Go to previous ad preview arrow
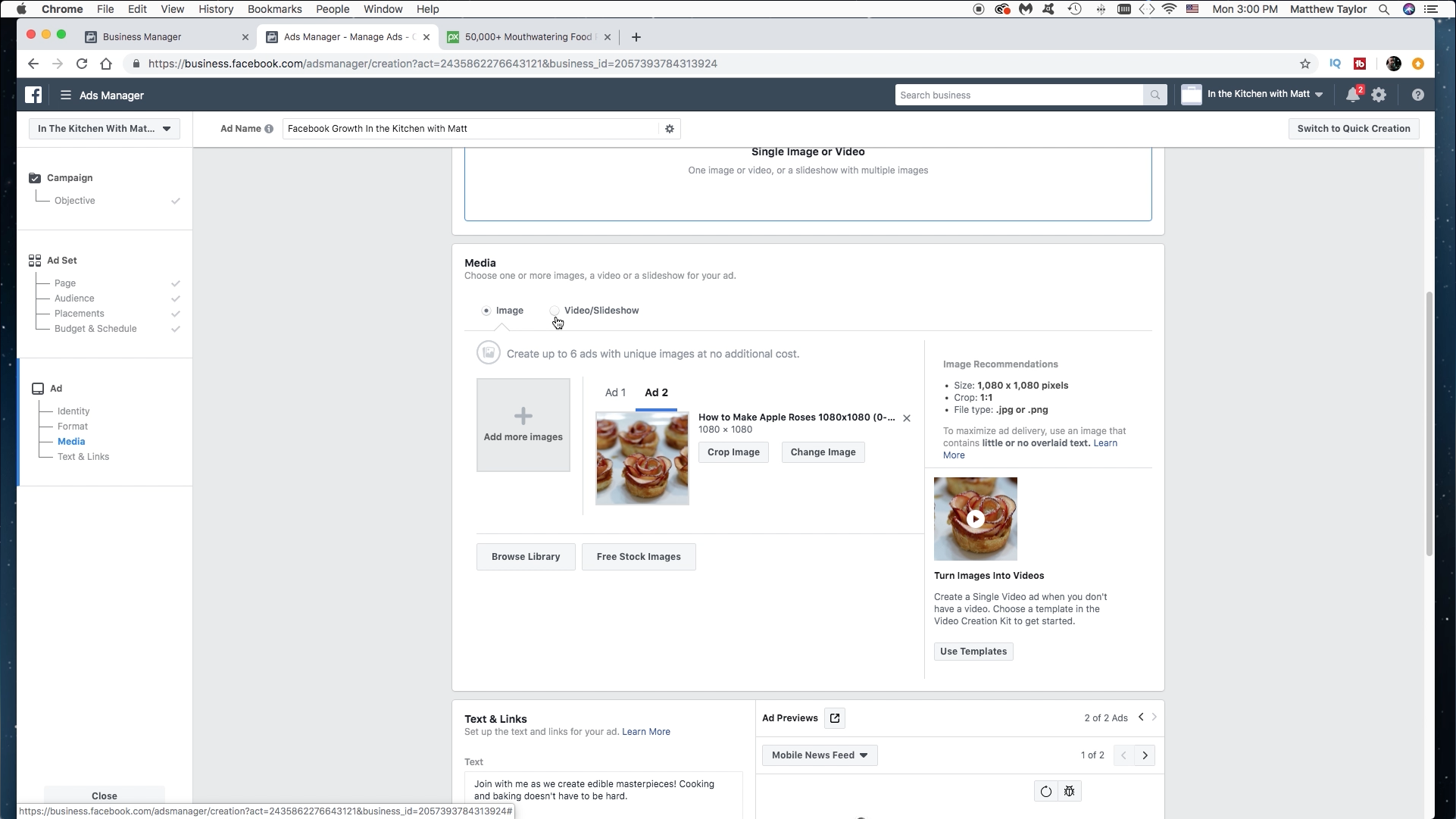1456x819 pixels. point(1141,717)
